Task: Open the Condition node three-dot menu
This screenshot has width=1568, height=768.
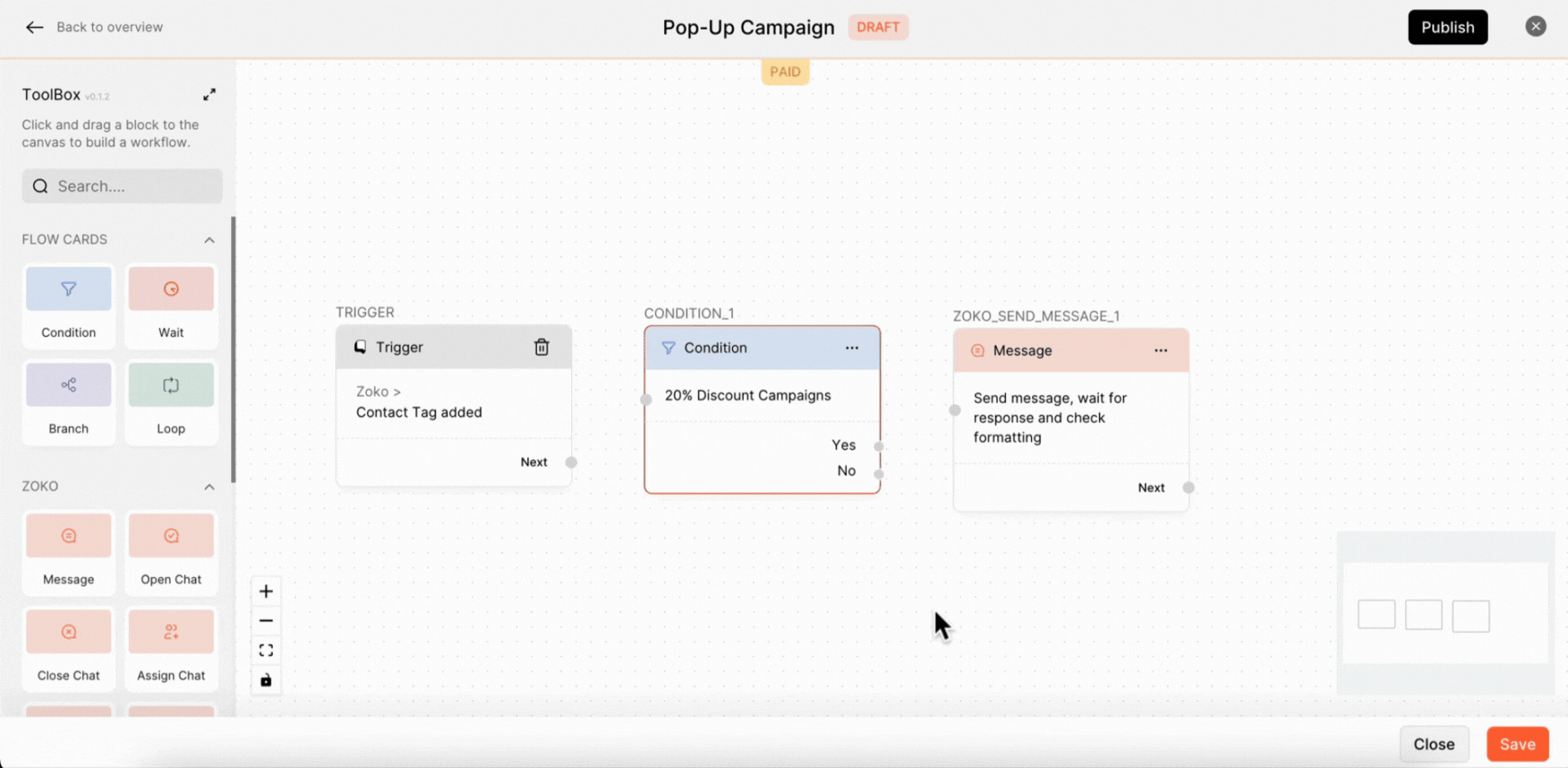Action: coord(852,348)
